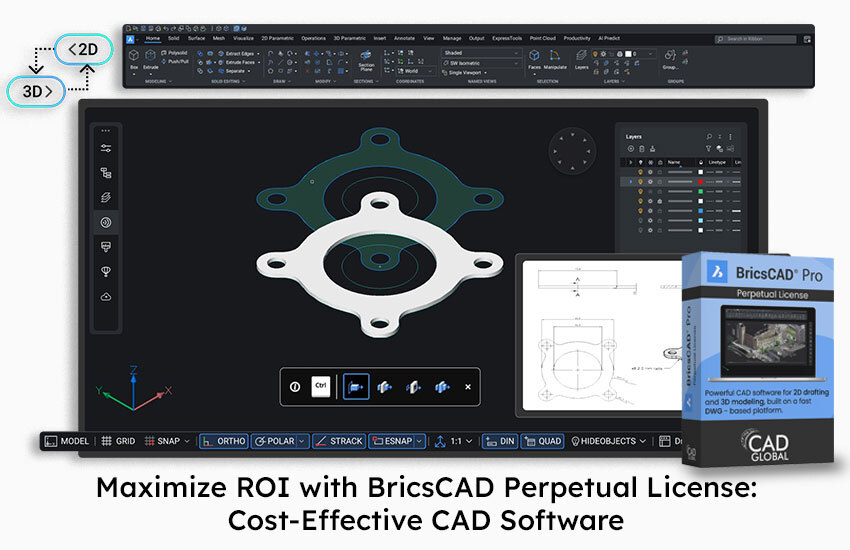Switch to the Mesh ribbon tab
Image resolution: width=850 pixels, height=550 pixels.
tap(218, 38)
